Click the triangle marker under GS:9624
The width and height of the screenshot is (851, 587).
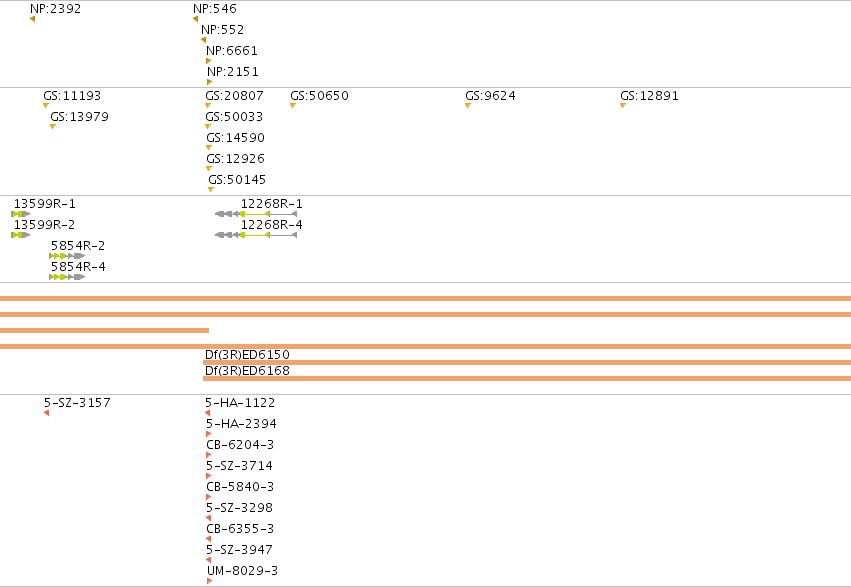pos(468,106)
